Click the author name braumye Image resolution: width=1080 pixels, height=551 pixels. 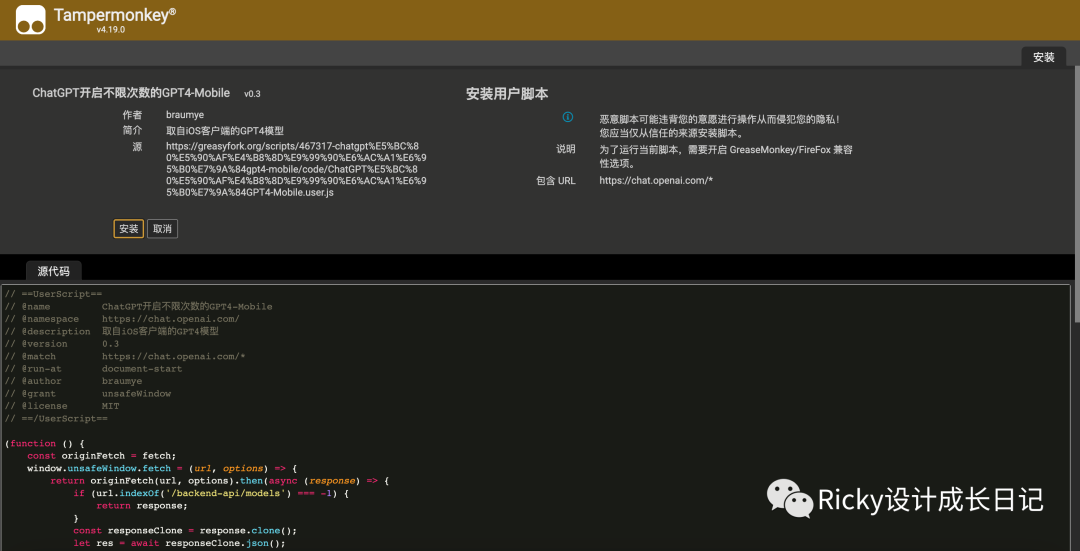point(185,115)
